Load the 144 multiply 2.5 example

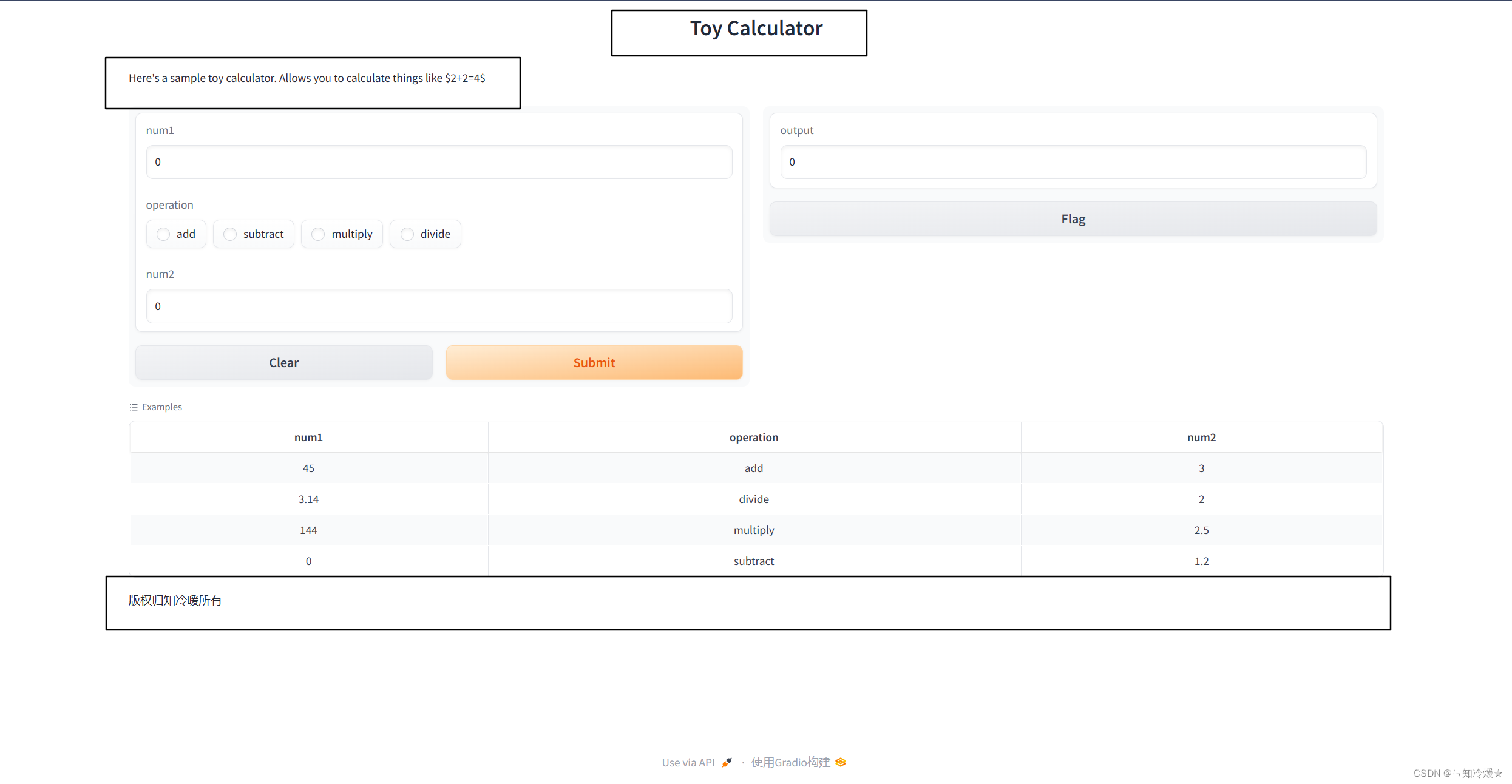tap(754, 530)
